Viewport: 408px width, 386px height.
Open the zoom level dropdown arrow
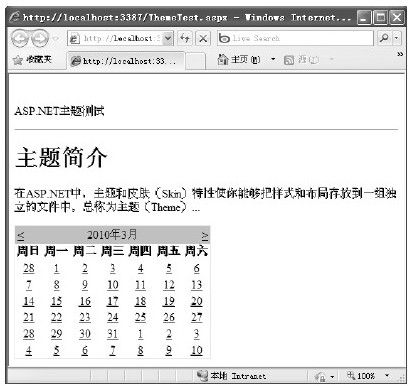(387, 375)
